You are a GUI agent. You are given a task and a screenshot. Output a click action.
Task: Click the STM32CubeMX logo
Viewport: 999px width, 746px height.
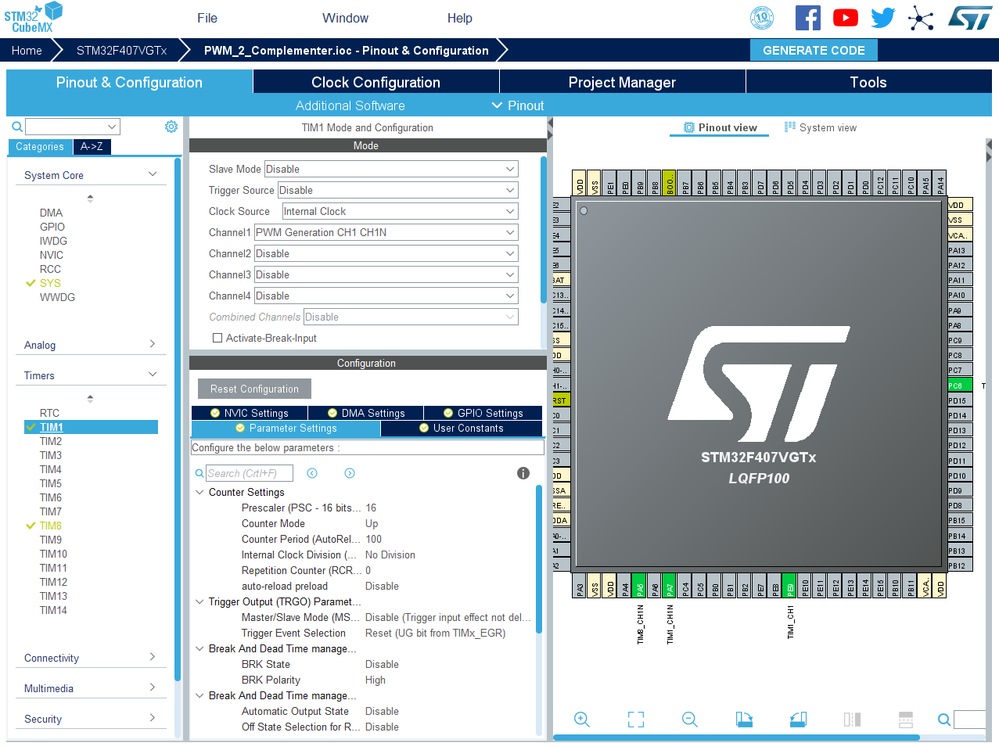pyautogui.click(x=33, y=17)
